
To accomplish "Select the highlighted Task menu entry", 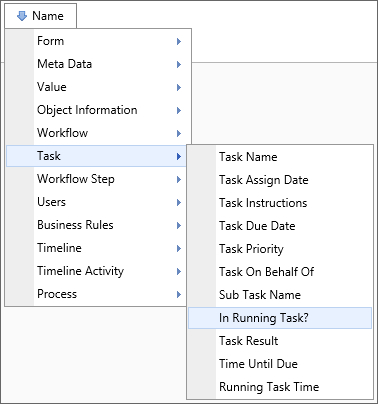I will tap(96, 156).
